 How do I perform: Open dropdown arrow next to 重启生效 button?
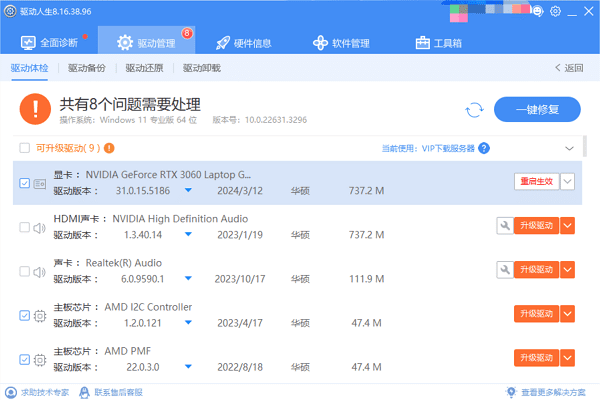pos(568,181)
